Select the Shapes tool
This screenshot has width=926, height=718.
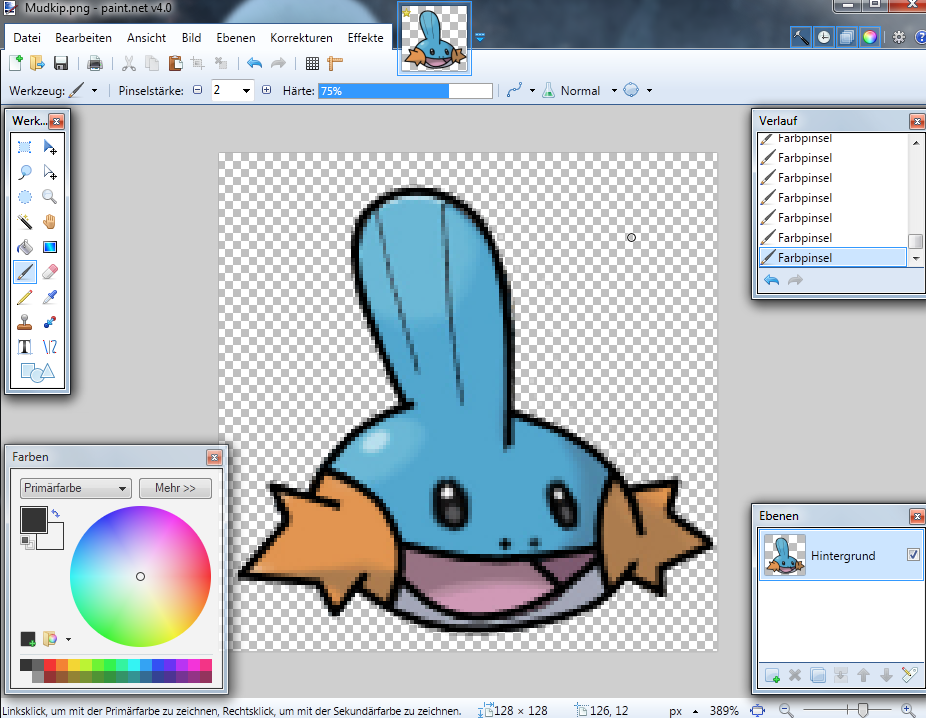point(37,372)
